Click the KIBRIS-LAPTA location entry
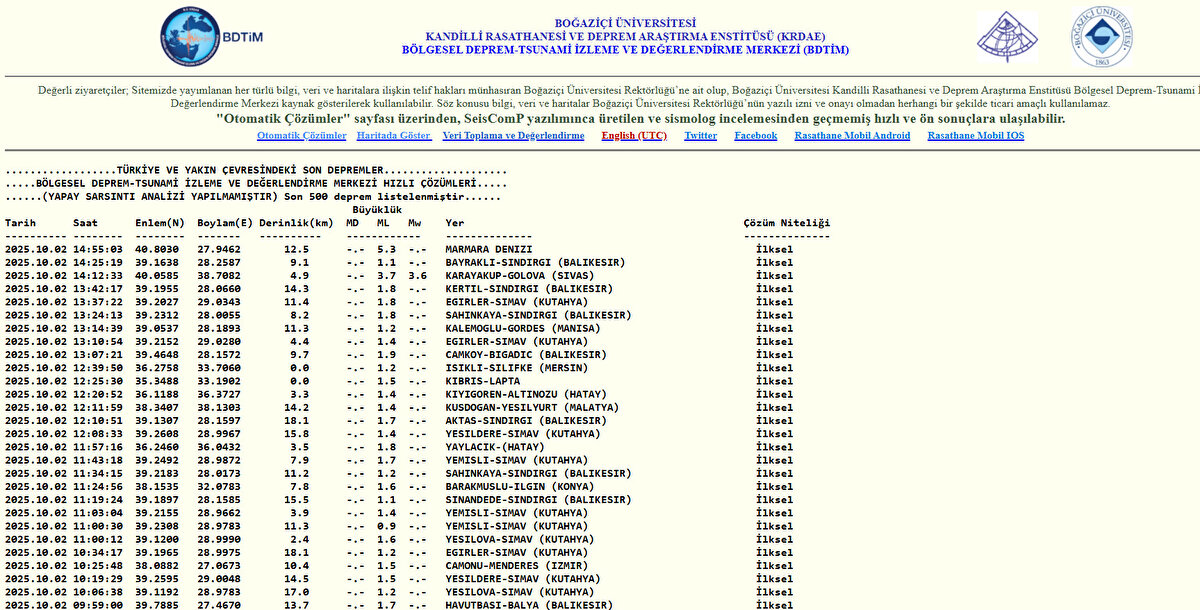The width and height of the screenshot is (1200, 610). coord(485,381)
